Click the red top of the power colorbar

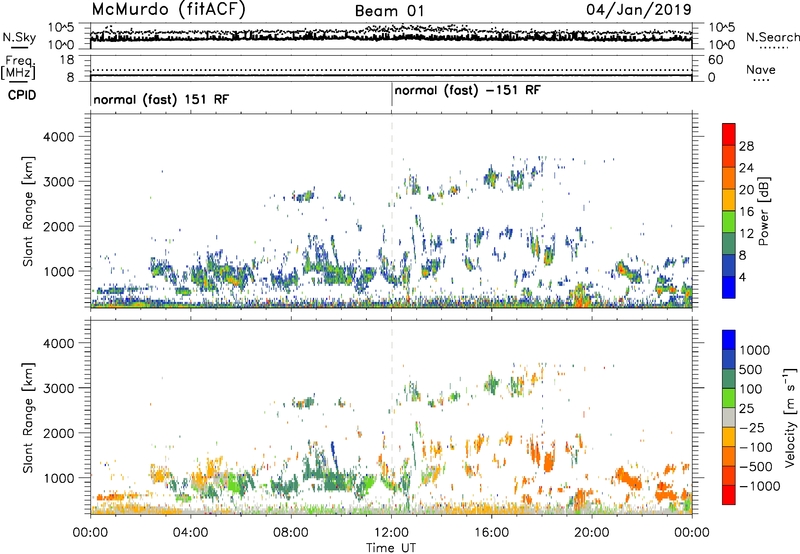click(x=729, y=134)
